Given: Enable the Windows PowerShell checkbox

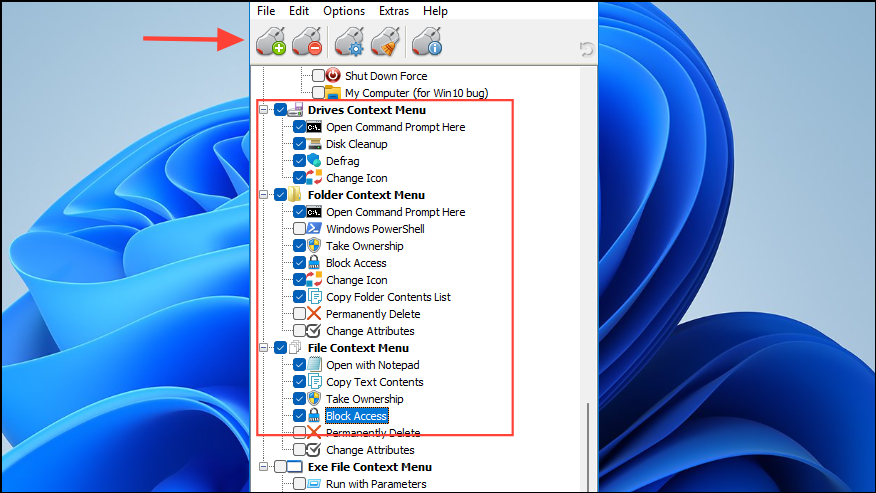Looking at the screenshot, I should pos(299,229).
